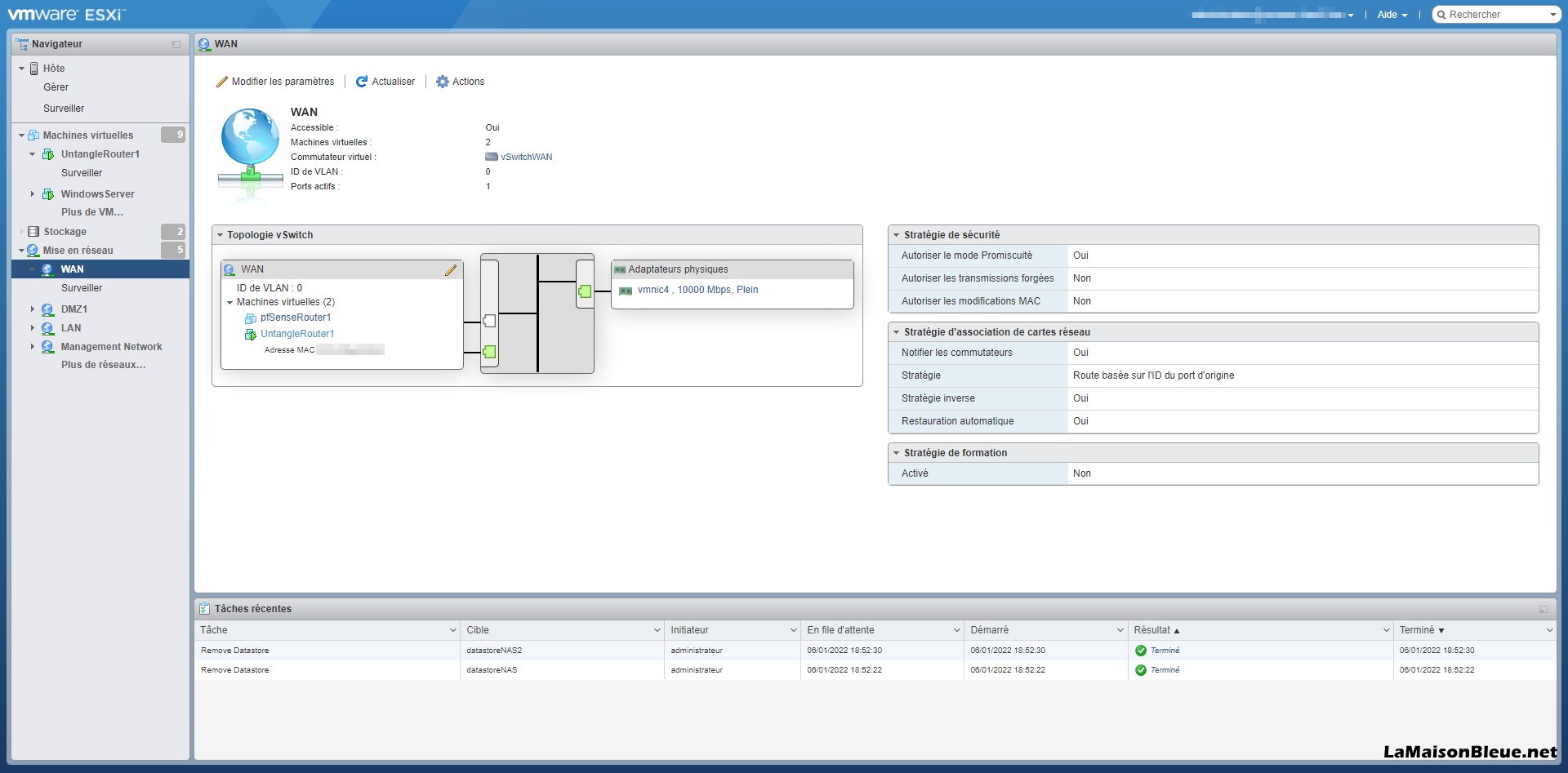Screen dimensions: 1568x773
Task: Open the pfSenseRouter1 link in topology
Action: pos(296,318)
